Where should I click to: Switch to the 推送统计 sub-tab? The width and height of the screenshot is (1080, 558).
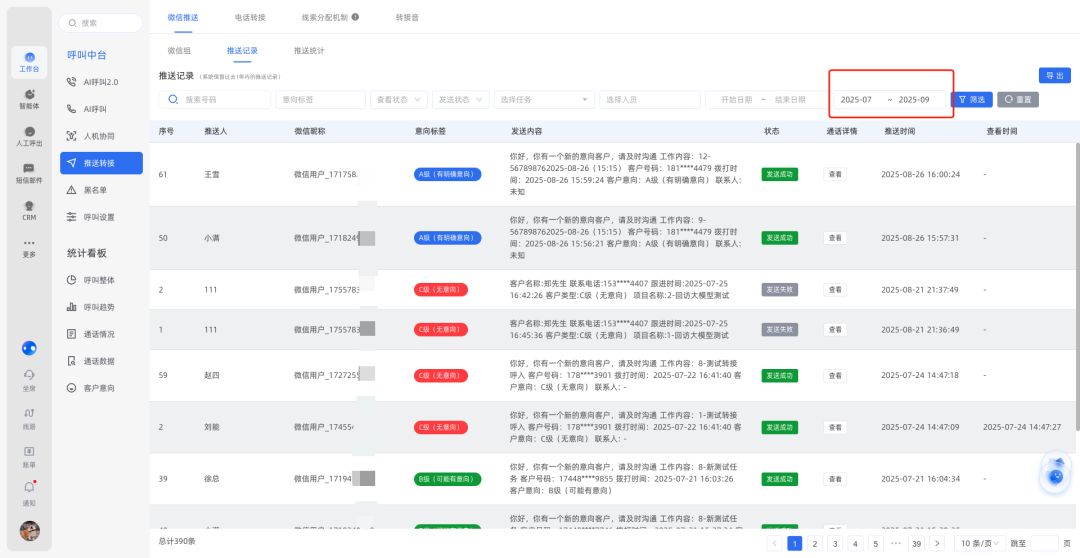coord(309,50)
